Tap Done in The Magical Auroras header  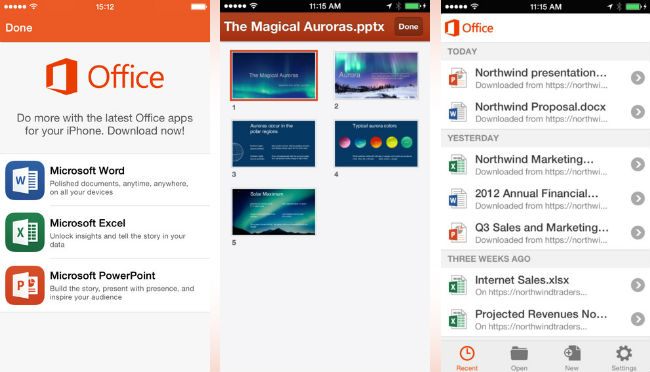[x=408, y=27]
